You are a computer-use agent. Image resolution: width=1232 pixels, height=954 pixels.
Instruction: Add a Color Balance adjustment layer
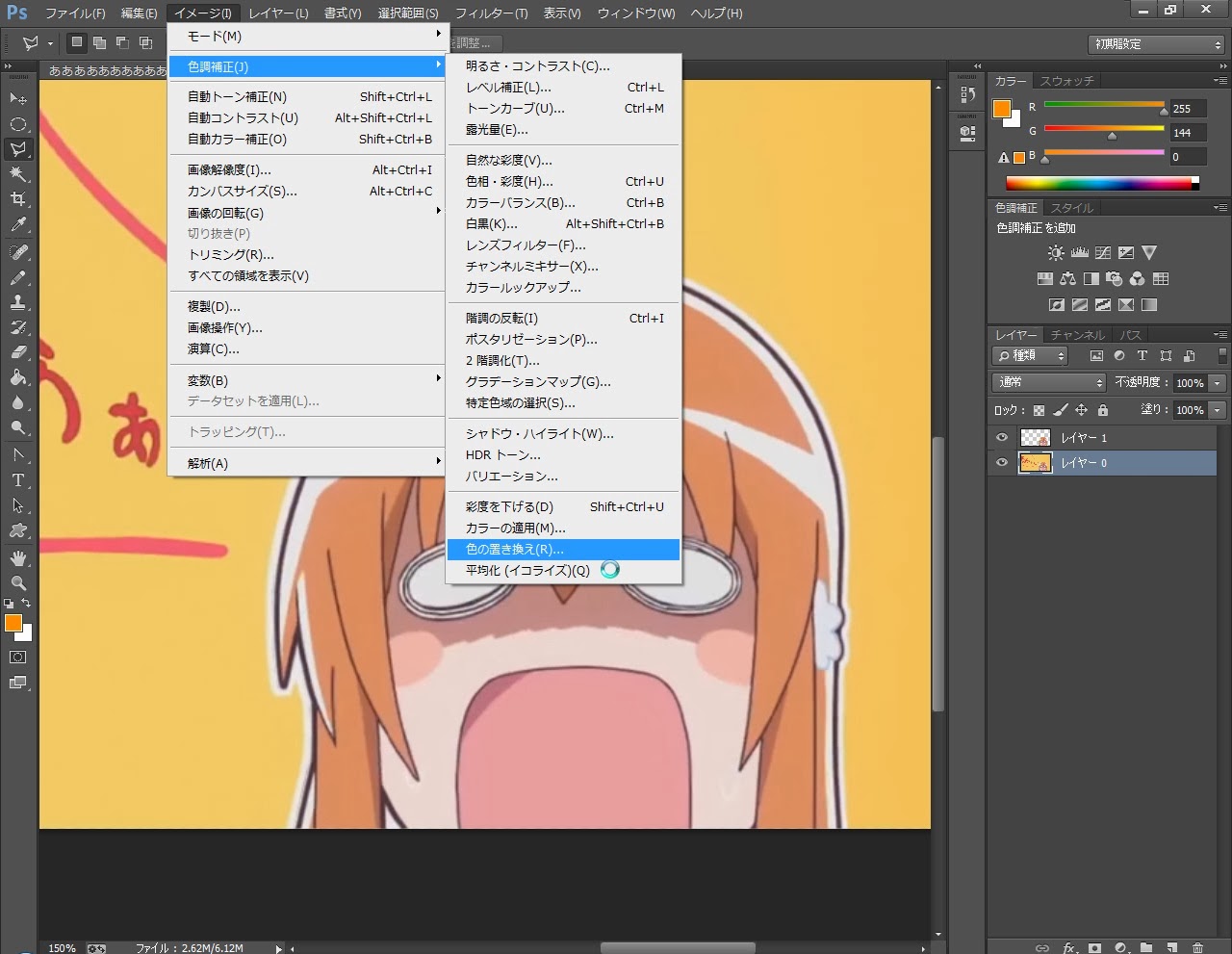(x=1067, y=279)
